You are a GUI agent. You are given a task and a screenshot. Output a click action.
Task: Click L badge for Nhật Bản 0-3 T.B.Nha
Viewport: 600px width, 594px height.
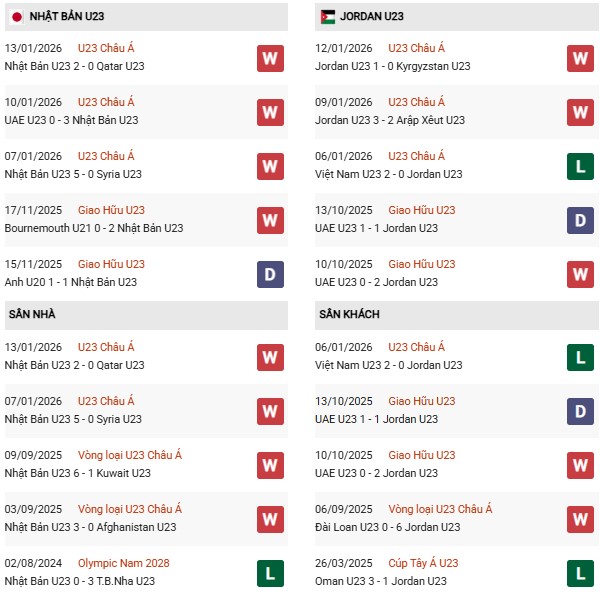pyautogui.click(x=270, y=573)
